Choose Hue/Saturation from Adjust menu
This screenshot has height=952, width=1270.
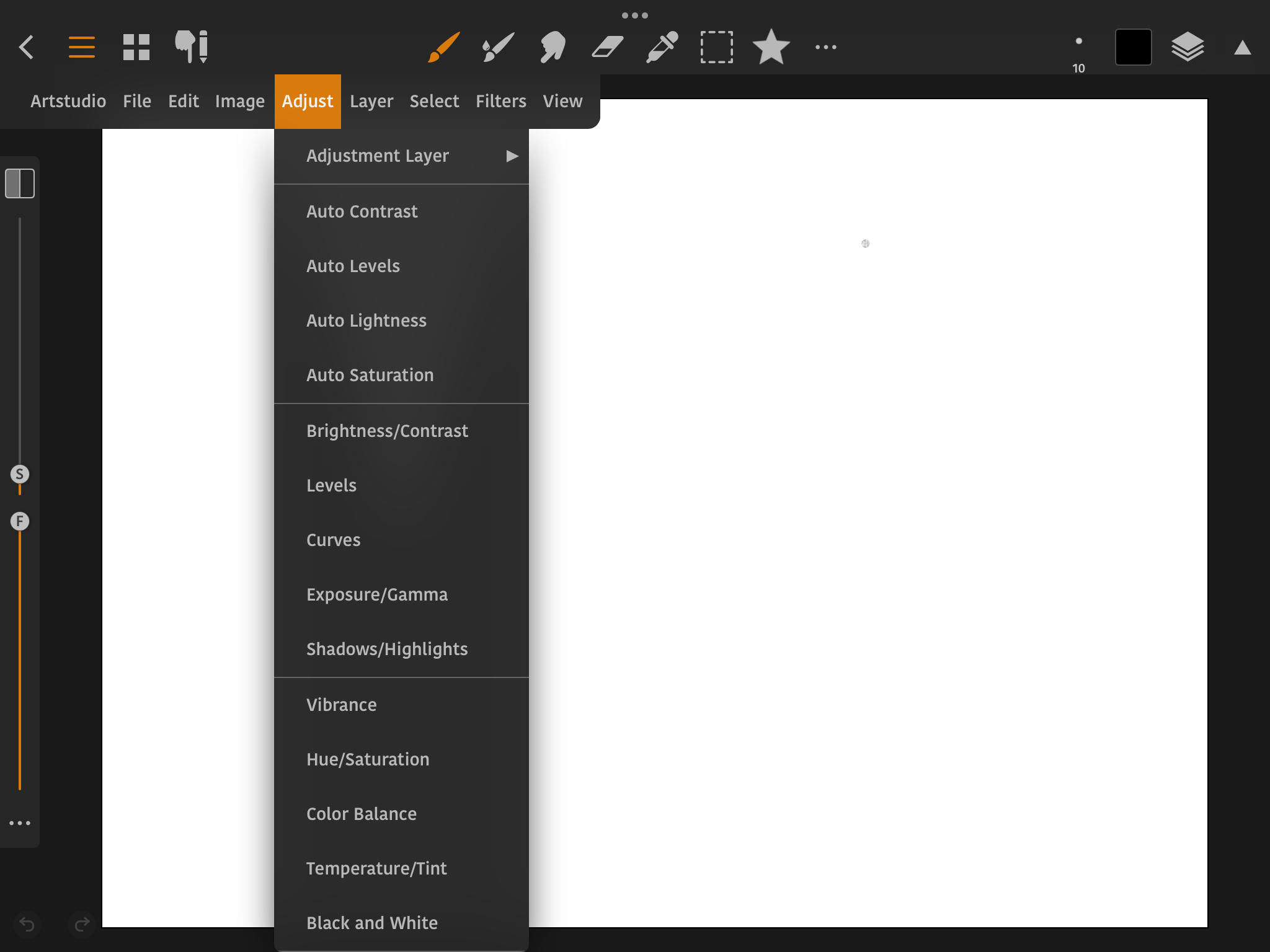[368, 759]
